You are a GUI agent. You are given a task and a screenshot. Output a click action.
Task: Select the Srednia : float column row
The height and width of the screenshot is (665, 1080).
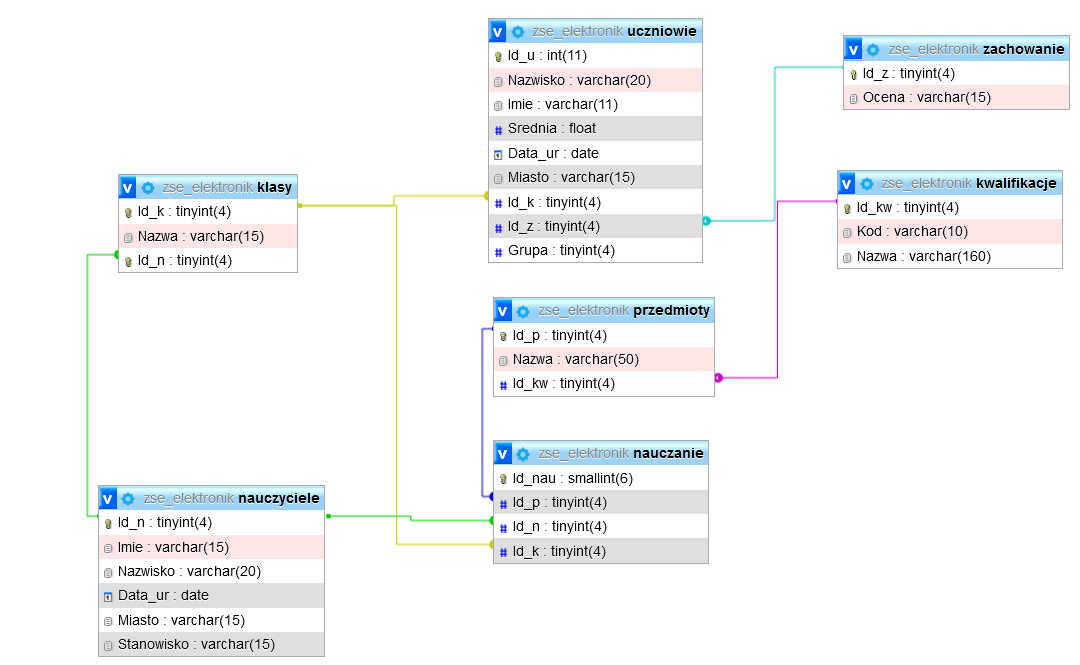pos(552,129)
